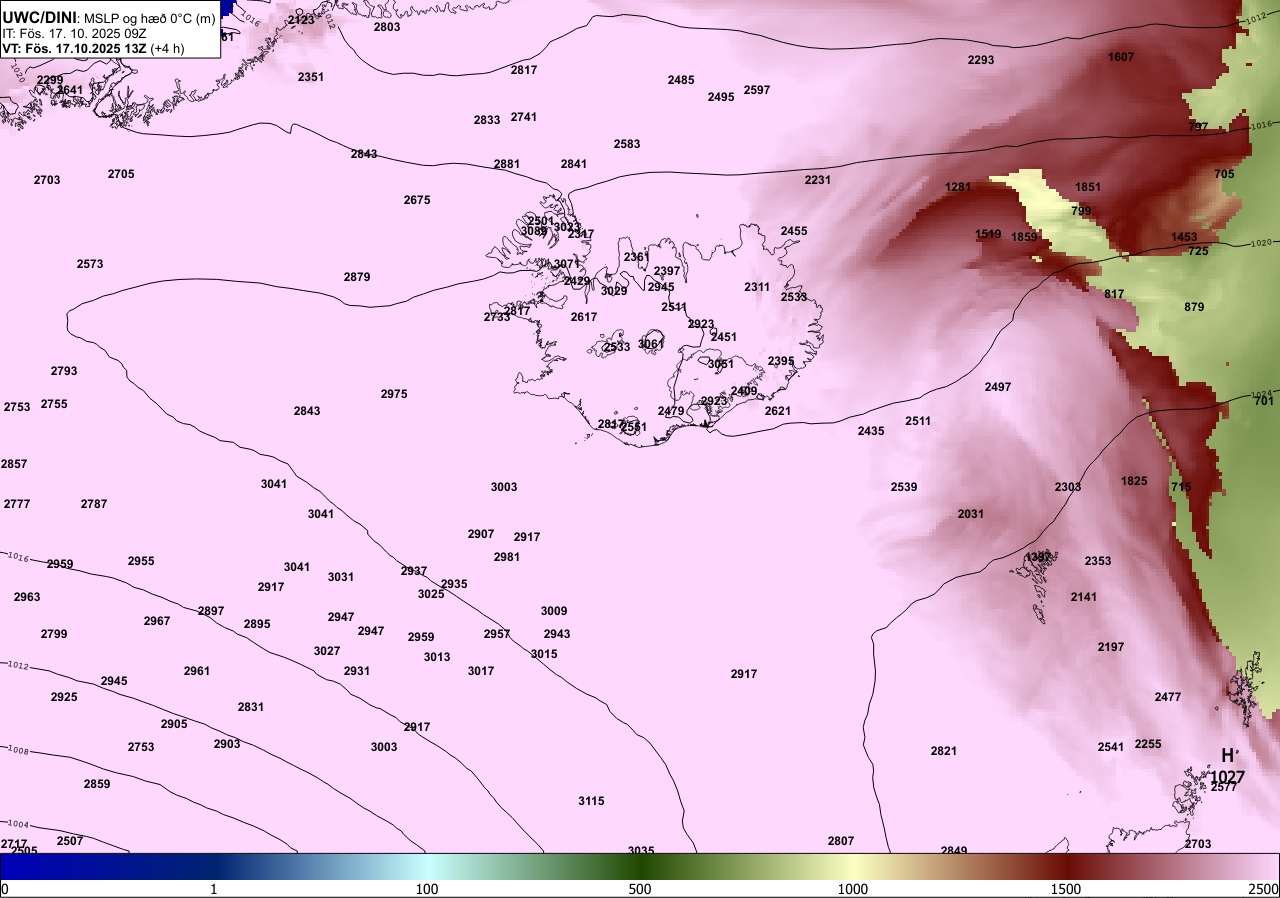Click the height value 2311 over east Iceland
The width and height of the screenshot is (1280, 898).
click(x=757, y=287)
